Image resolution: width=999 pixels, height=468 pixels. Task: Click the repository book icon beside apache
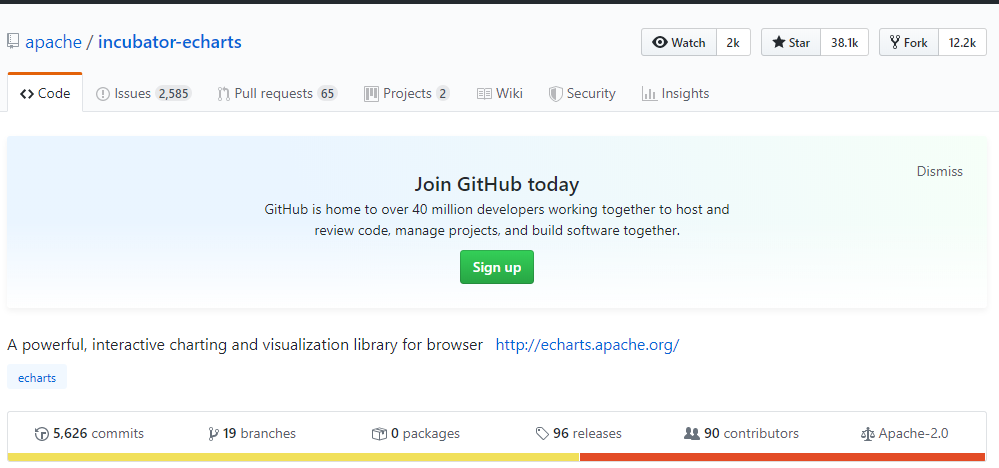(14, 42)
